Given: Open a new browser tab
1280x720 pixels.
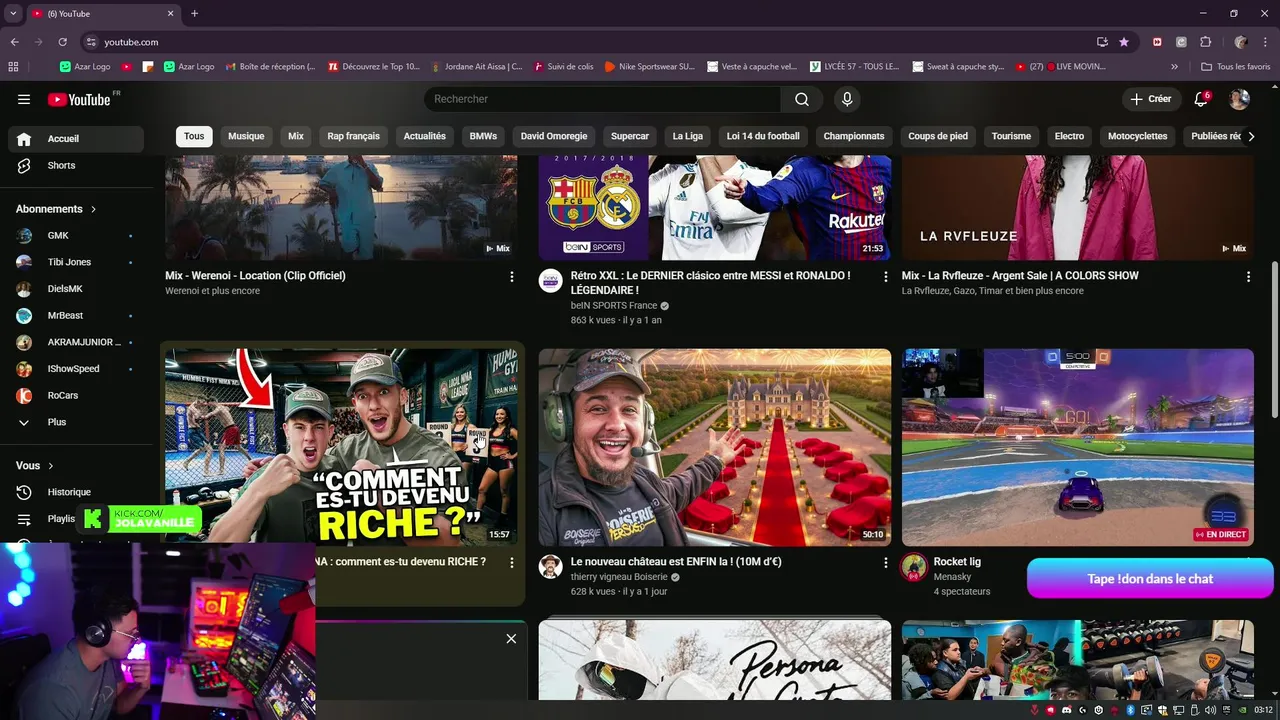Looking at the screenshot, I should [194, 13].
